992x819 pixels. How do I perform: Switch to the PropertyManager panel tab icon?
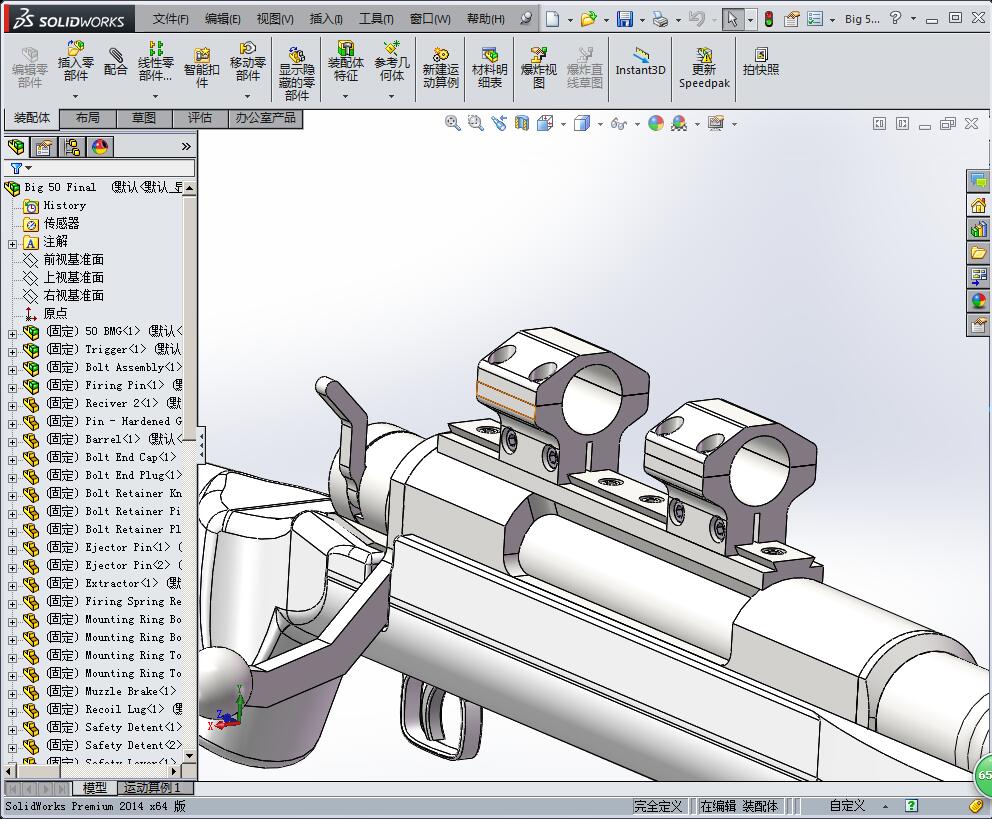click(x=44, y=147)
